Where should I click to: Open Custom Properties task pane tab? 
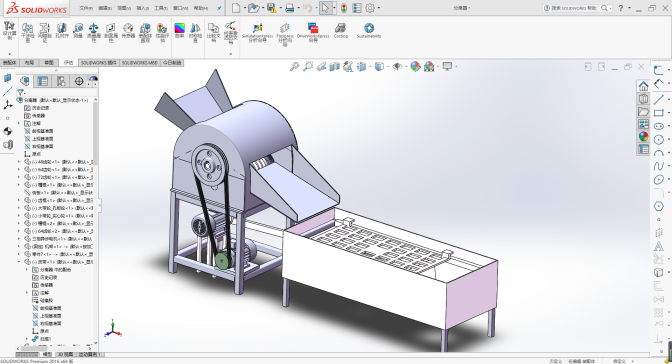(x=643, y=149)
